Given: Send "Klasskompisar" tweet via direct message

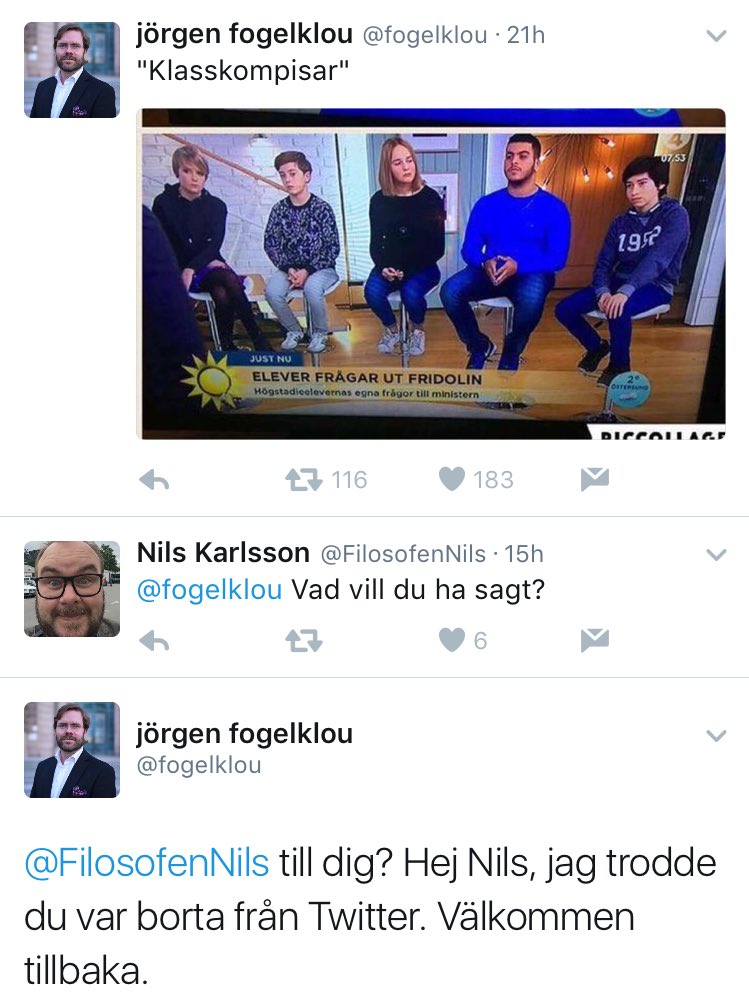Looking at the screenshot, I should 595,479.
